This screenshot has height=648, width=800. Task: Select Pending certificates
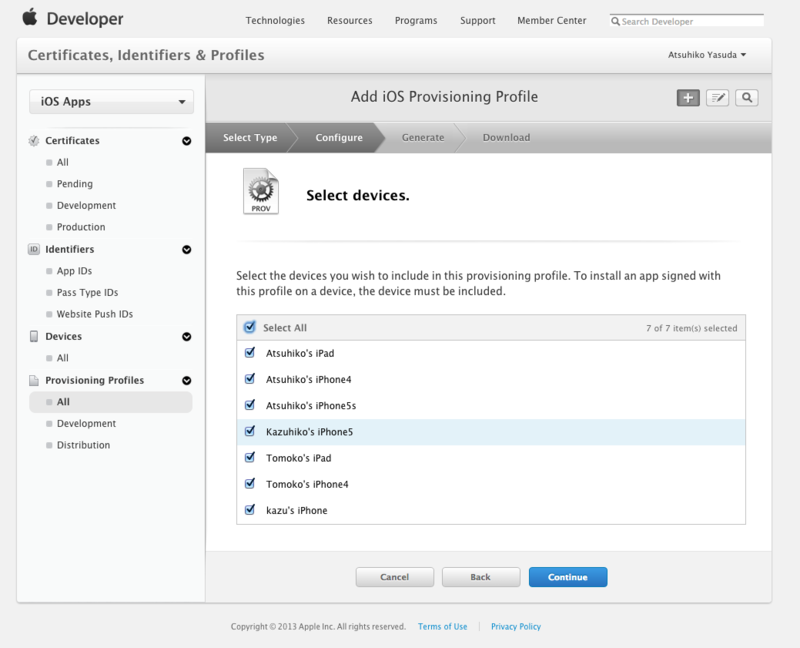click(74, 184)
